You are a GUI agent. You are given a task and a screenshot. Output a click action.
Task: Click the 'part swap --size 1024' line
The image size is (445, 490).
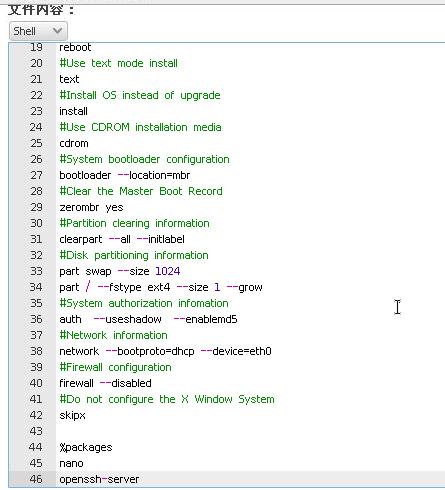pos(120,271)
